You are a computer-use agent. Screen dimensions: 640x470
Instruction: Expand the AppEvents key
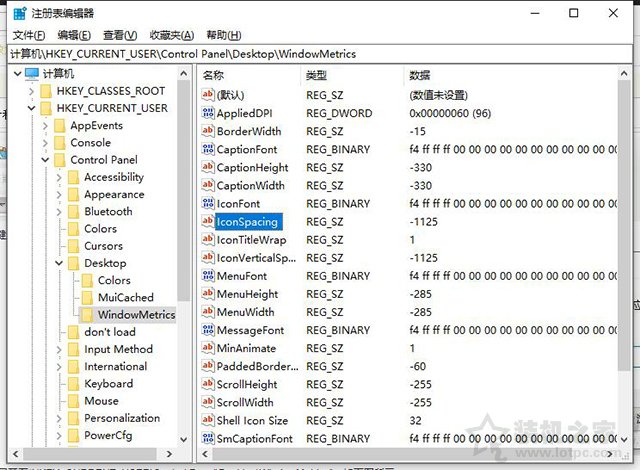(45, 126)
